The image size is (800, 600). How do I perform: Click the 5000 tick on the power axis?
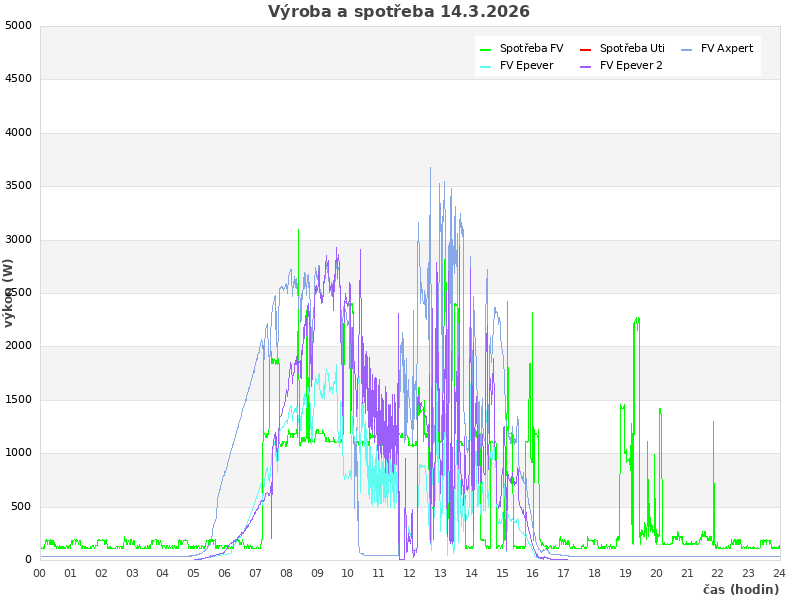[x=18, y=25]
